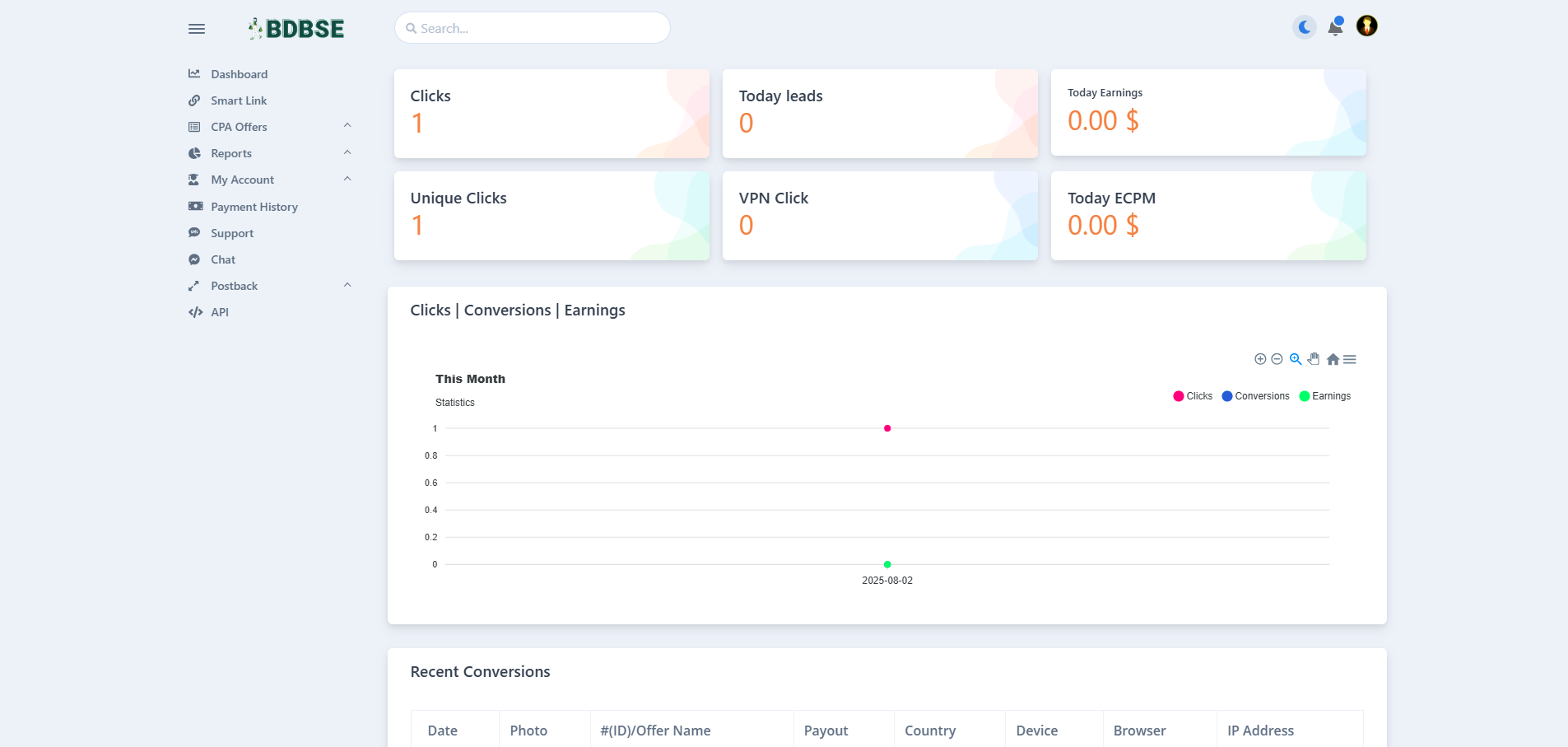Click the Postback arrows icon

pos(194,286)
